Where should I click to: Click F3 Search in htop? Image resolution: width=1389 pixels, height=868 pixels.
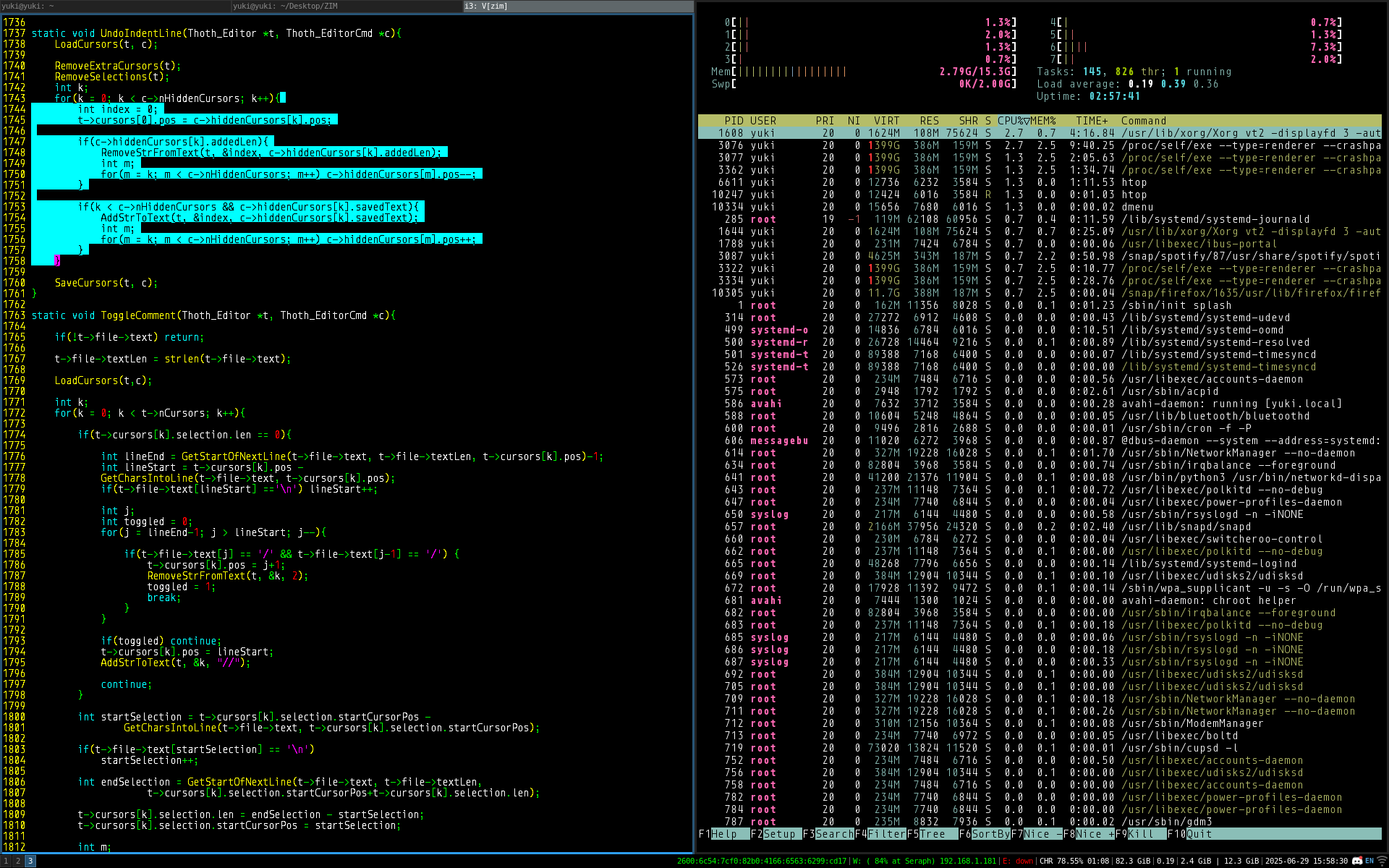[x=828, y=834]
